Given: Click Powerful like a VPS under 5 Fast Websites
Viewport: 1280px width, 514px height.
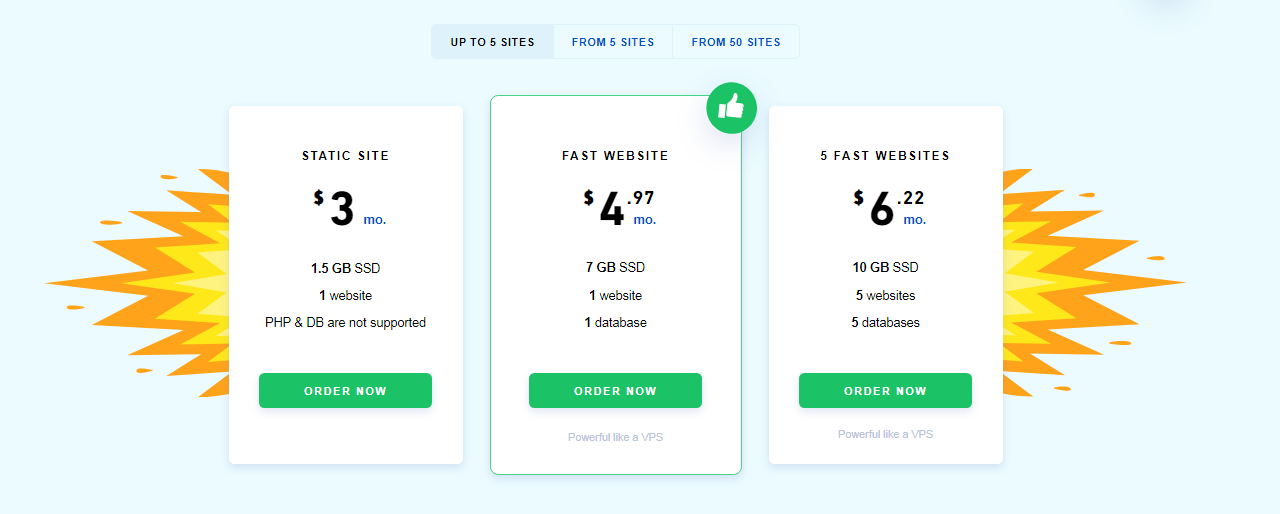Looking at the screenshot, I should (x=885, y=434).
